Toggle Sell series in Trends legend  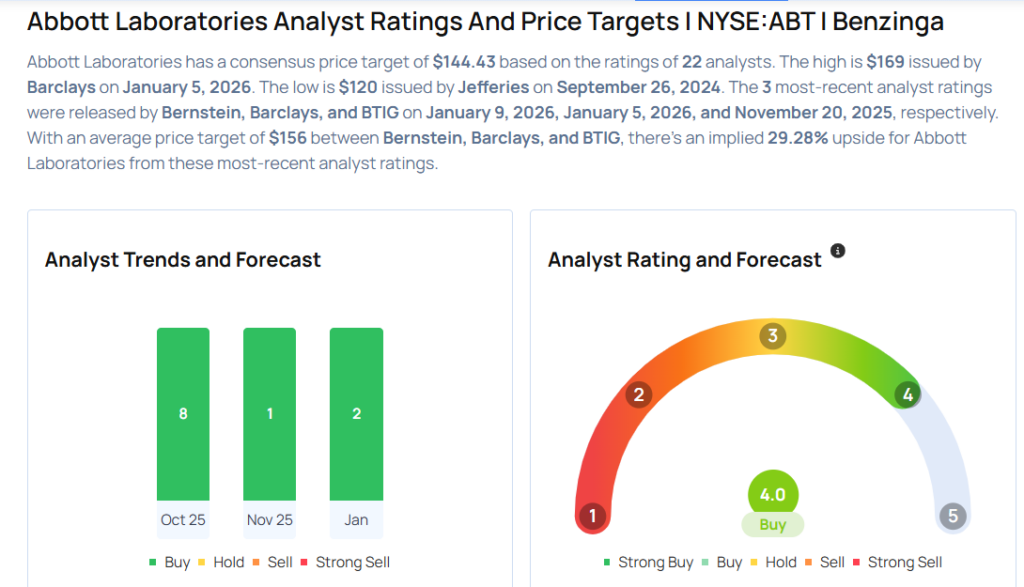coord(272,562)
